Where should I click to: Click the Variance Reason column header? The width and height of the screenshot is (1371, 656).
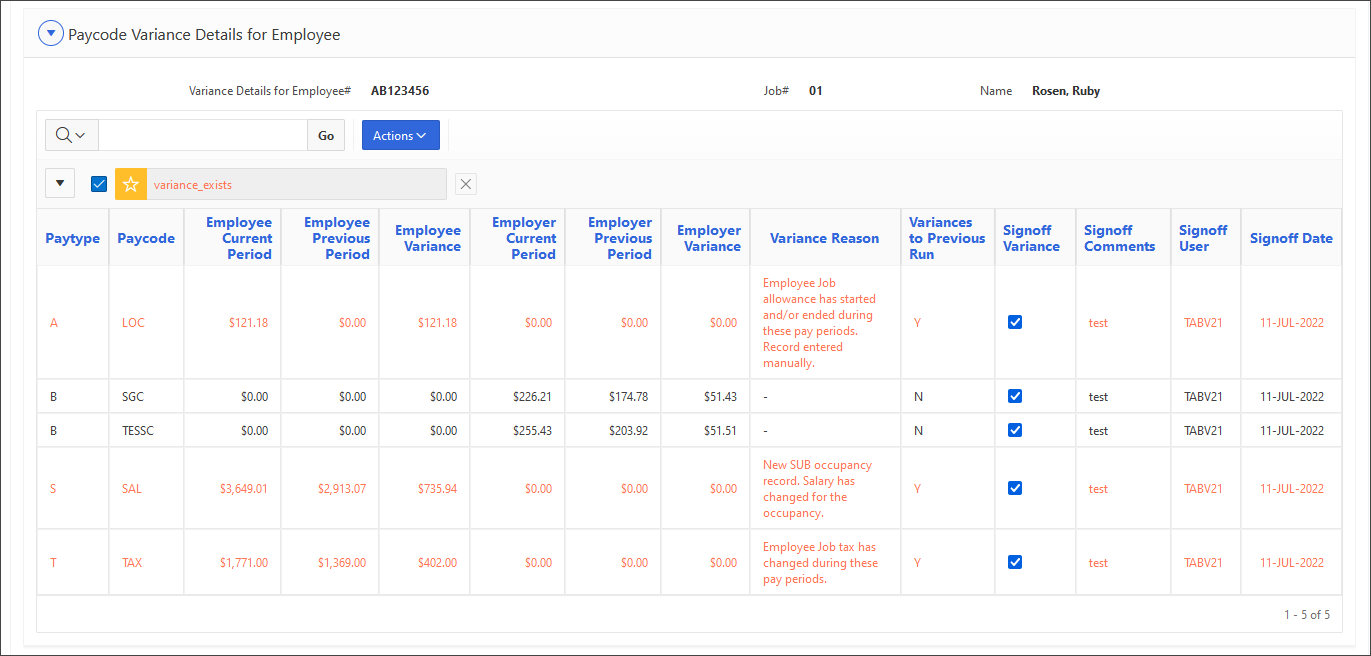[x=824, y=238]
